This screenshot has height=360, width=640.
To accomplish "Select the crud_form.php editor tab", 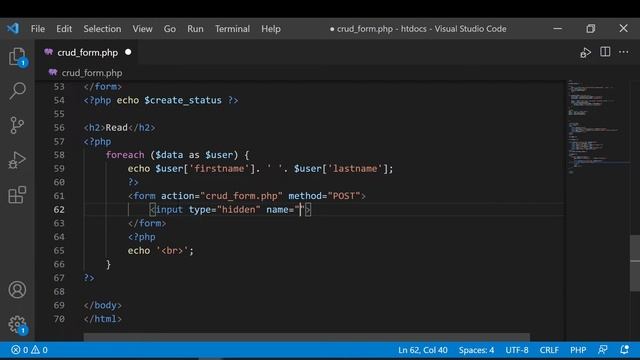I will pos(87,53).
